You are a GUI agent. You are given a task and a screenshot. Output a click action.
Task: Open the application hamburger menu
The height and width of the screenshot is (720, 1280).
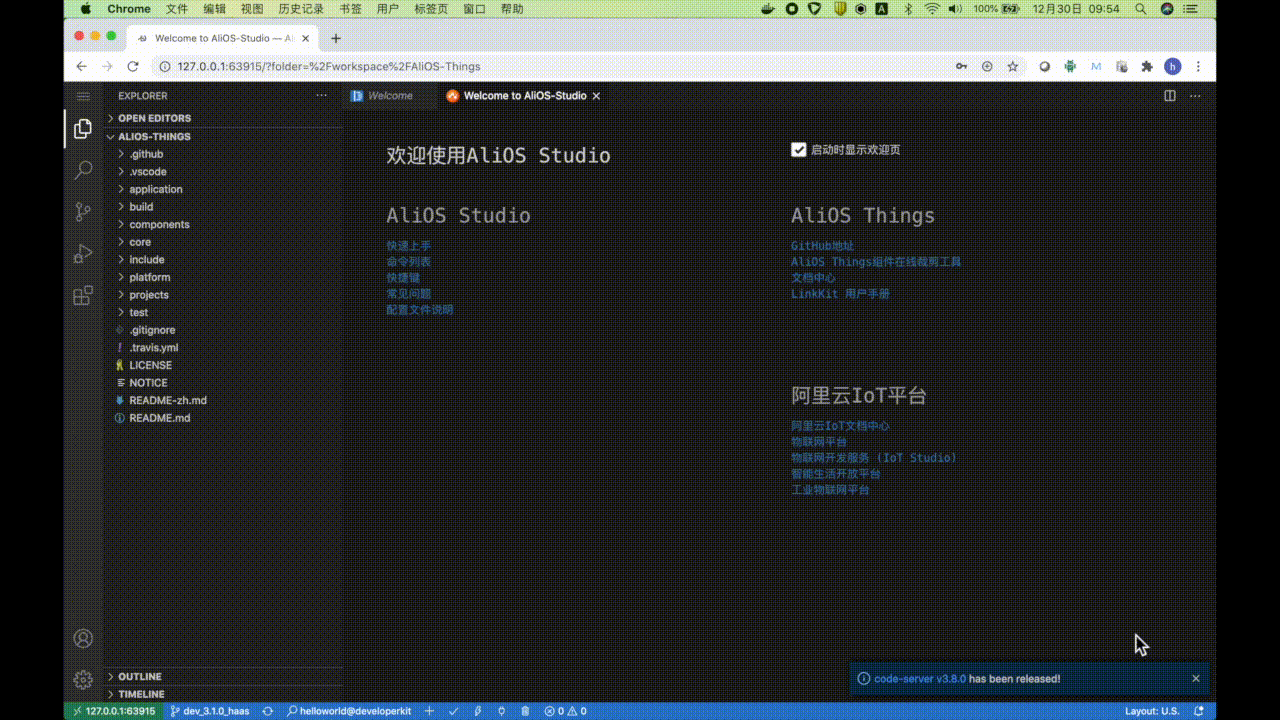[83, 96]
